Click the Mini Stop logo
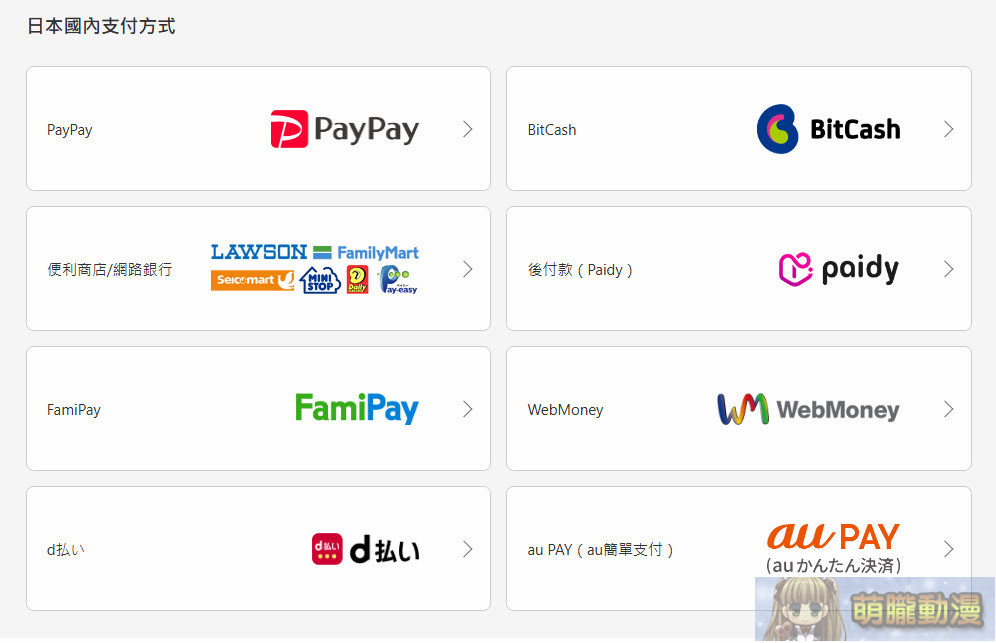Screen dimensions: 996x643 coord(320,281)
